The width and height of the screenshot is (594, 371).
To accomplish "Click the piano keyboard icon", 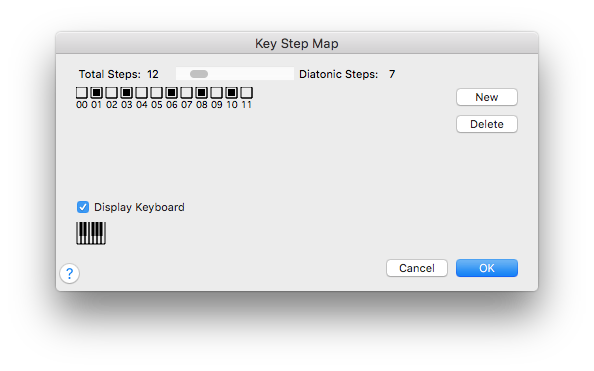I will [x=91, y=233].
